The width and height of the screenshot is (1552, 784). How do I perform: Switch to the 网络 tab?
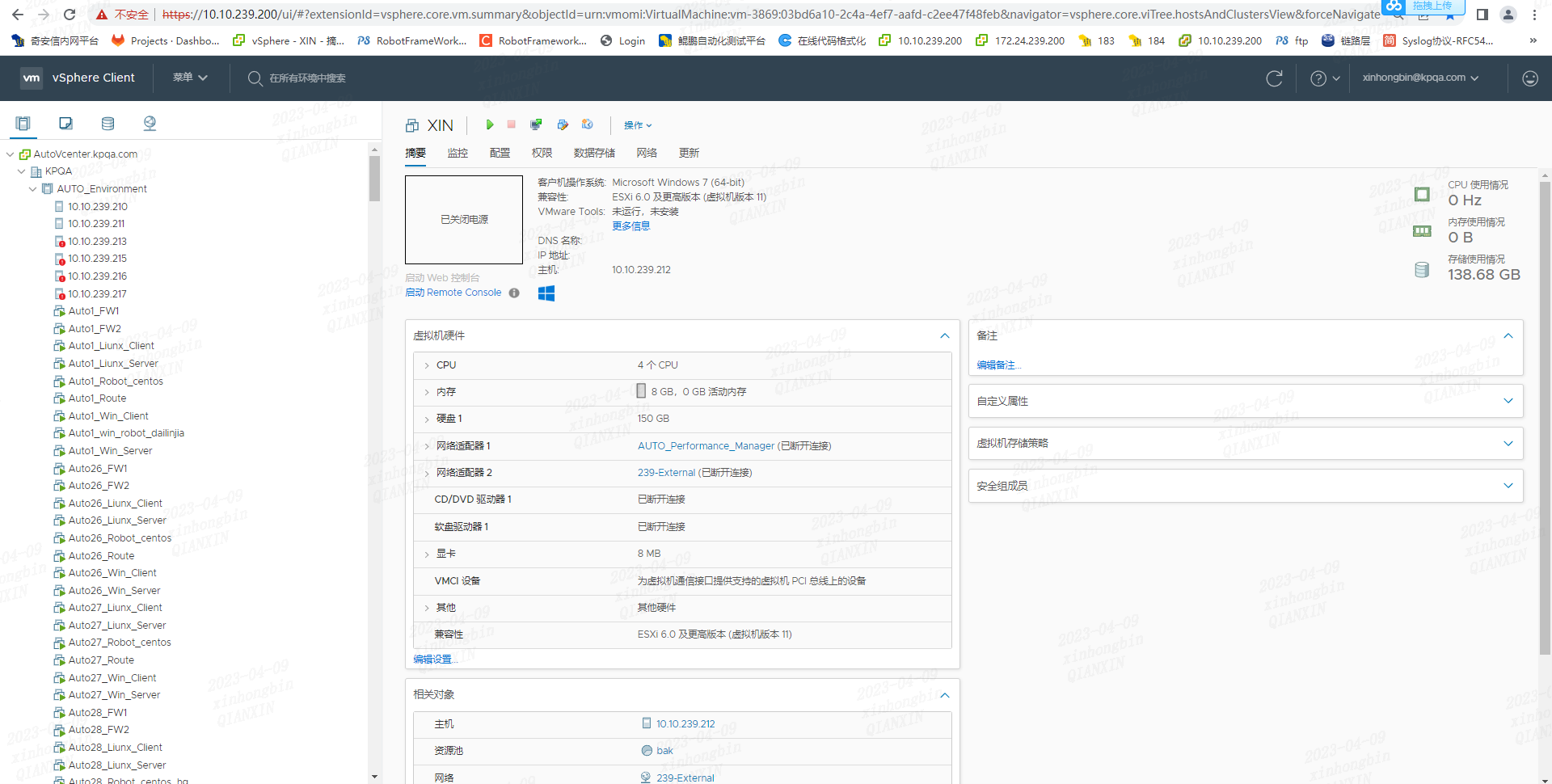click(647, 153)
